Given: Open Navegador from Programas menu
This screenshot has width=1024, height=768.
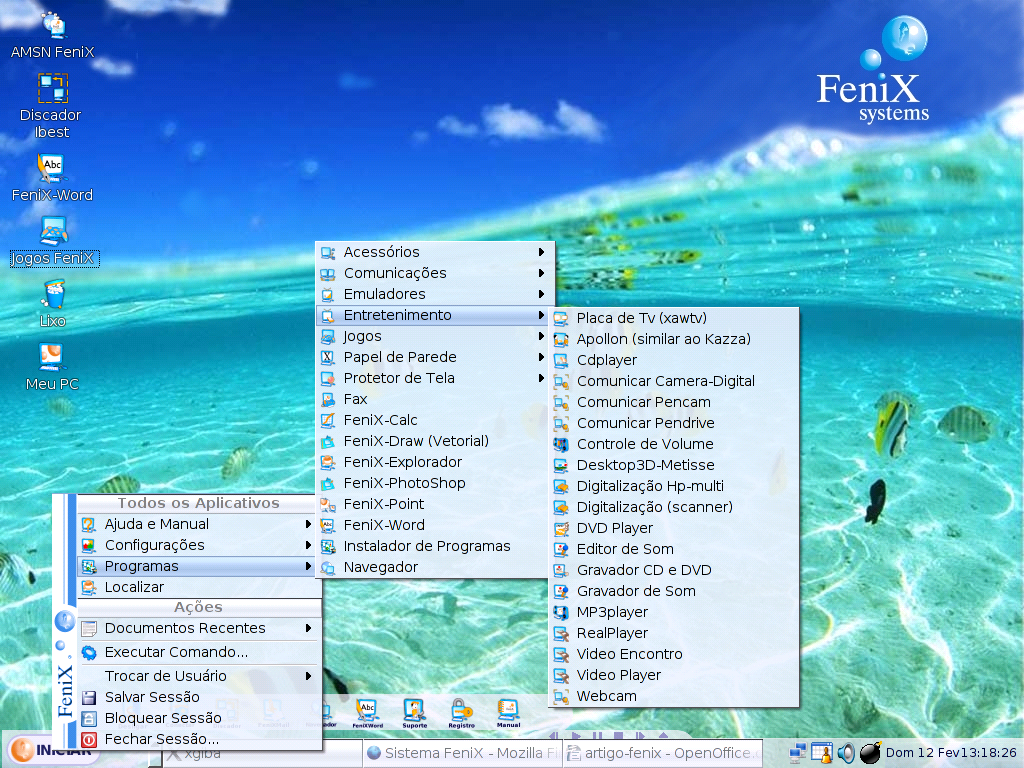Looking at the screenshot, I should [x=434, y=568].
